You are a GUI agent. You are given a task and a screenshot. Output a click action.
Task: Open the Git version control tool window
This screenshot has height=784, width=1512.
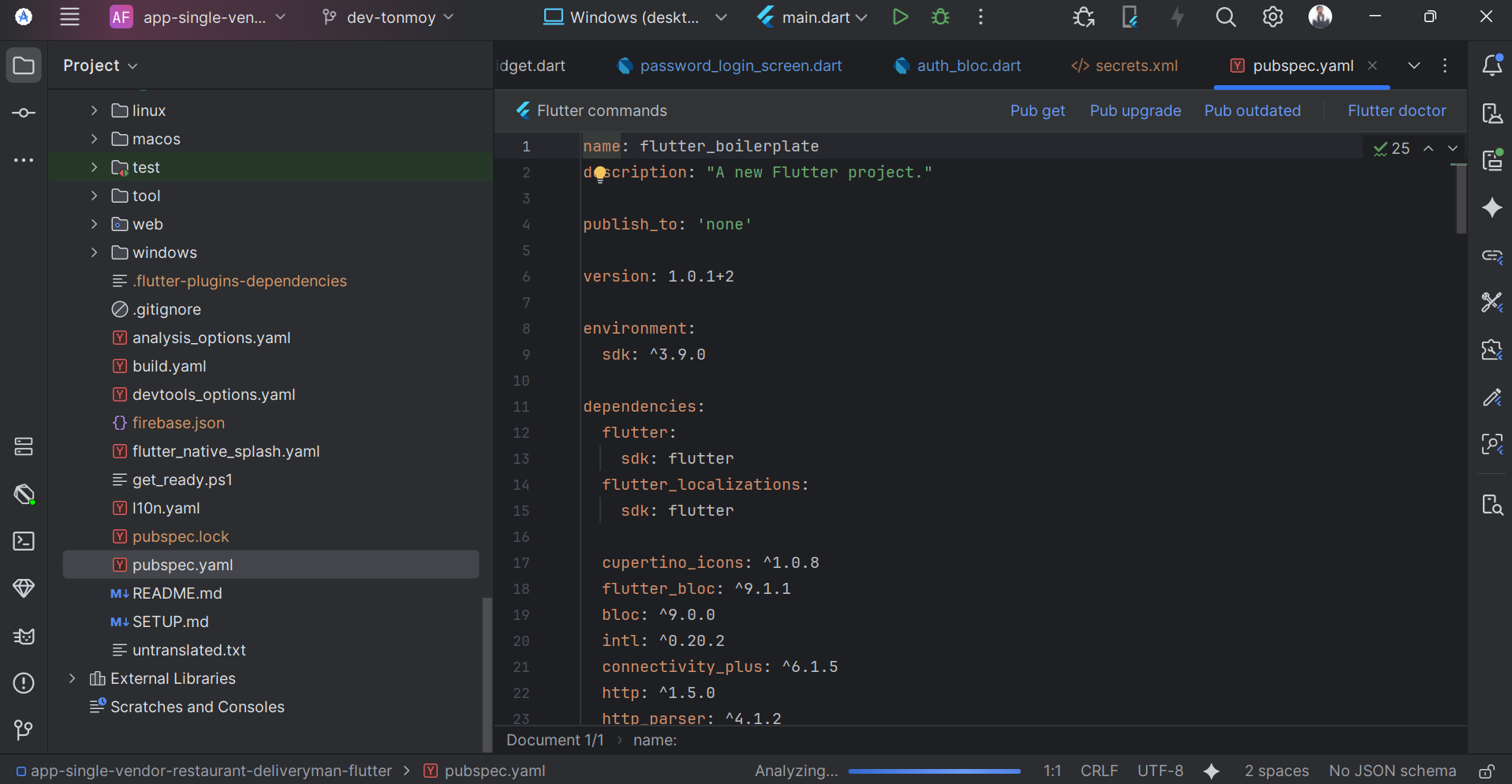pos(24,730)
